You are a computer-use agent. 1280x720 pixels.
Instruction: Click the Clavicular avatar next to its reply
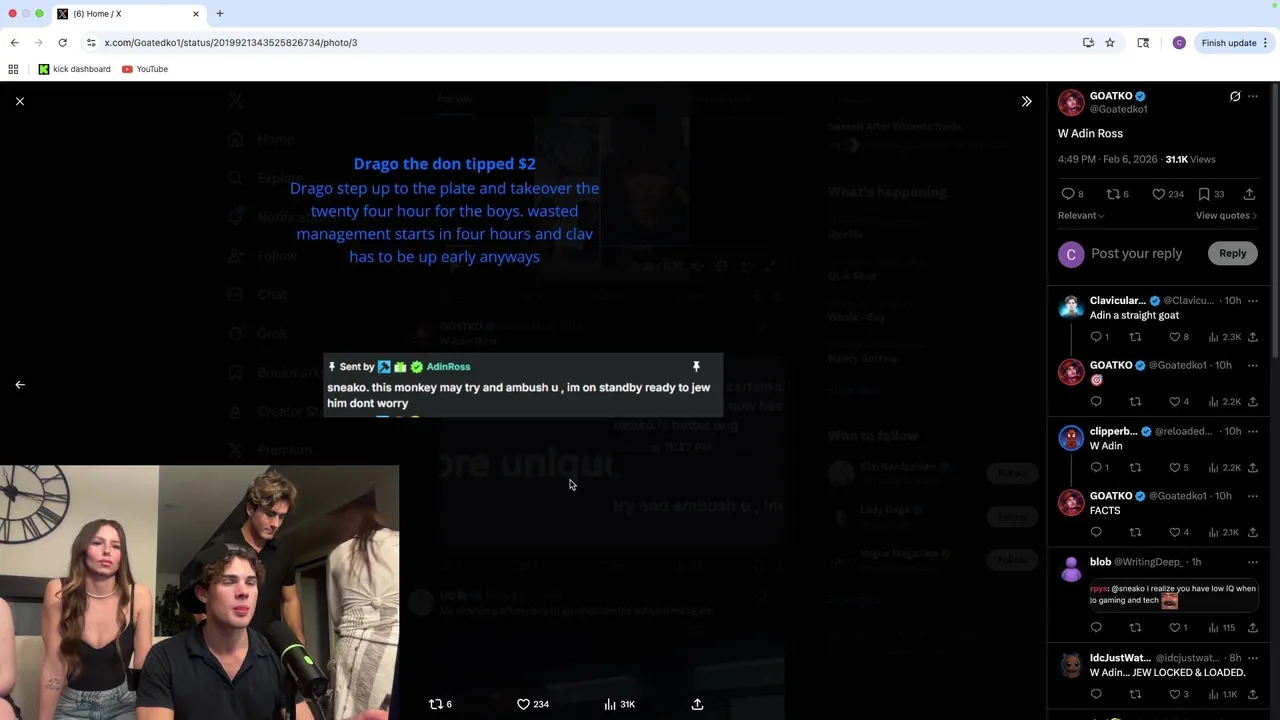pos(1071,306)
